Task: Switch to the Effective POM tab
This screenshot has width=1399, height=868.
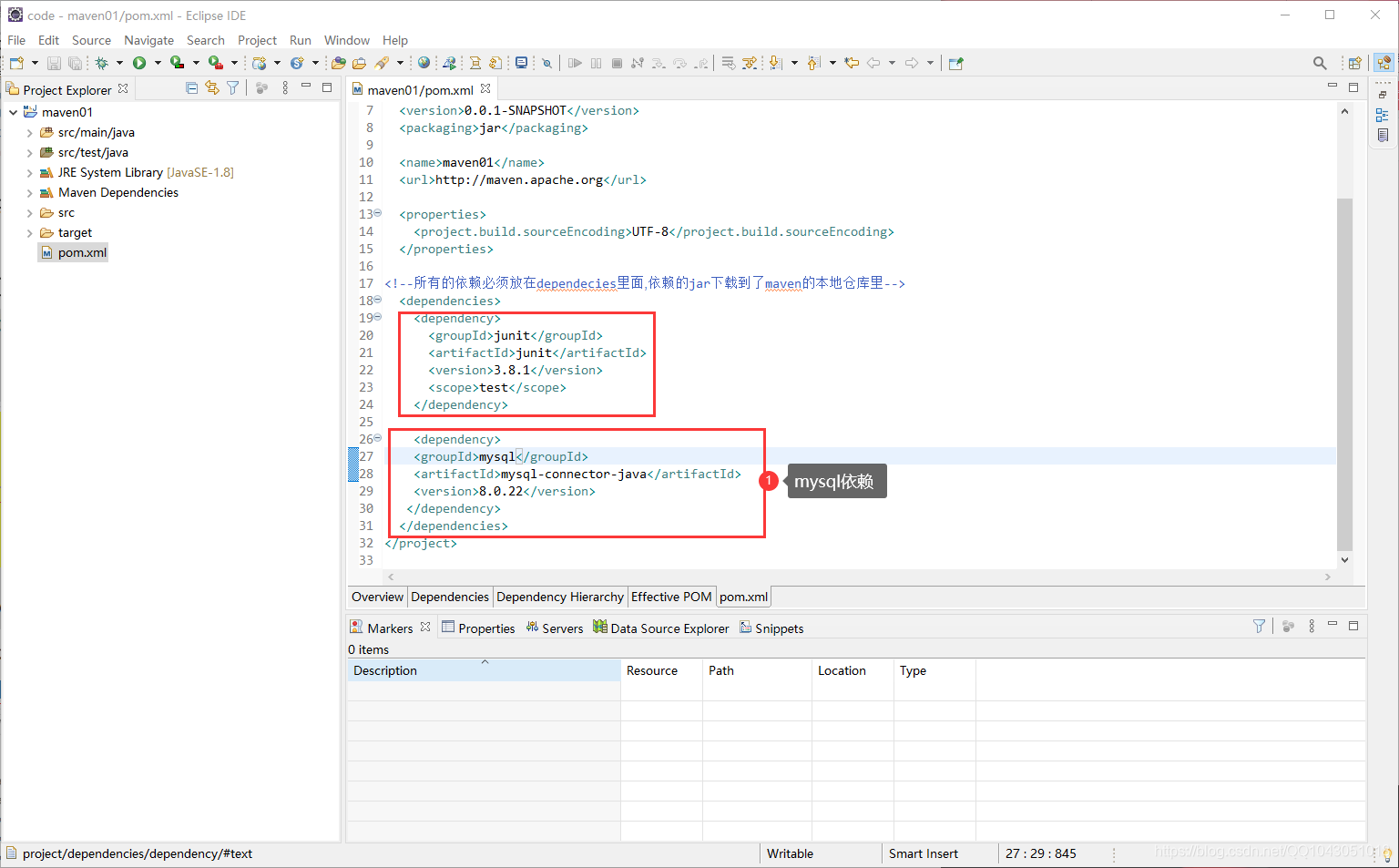Action: pyautogui.click(x=671, y=597)
